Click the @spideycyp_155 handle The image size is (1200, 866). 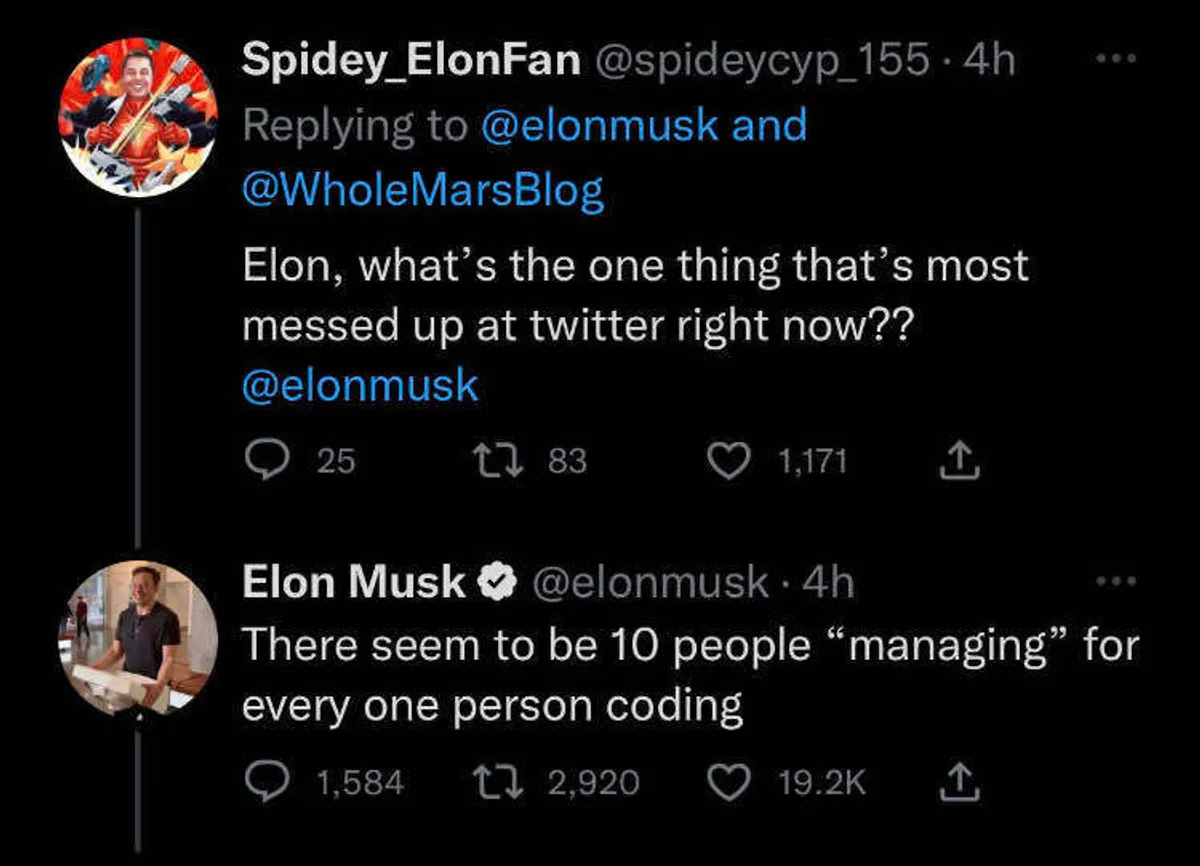[x=761, y=61]
